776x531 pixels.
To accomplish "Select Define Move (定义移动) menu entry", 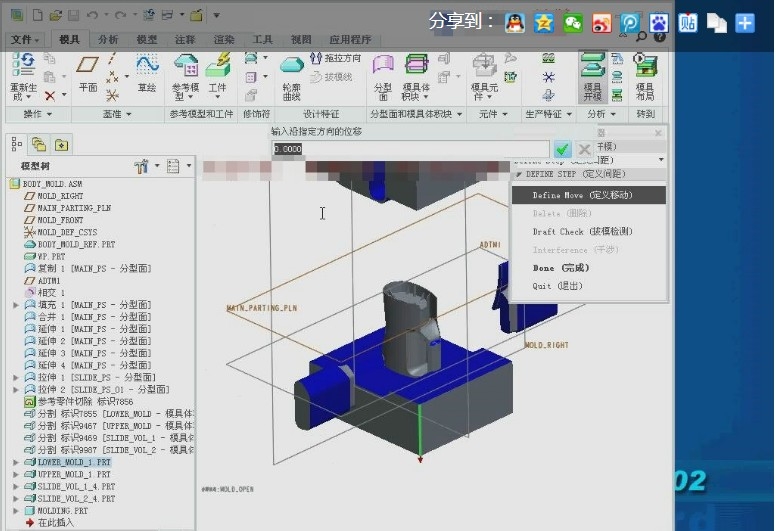I will click(x=589, y=195).
